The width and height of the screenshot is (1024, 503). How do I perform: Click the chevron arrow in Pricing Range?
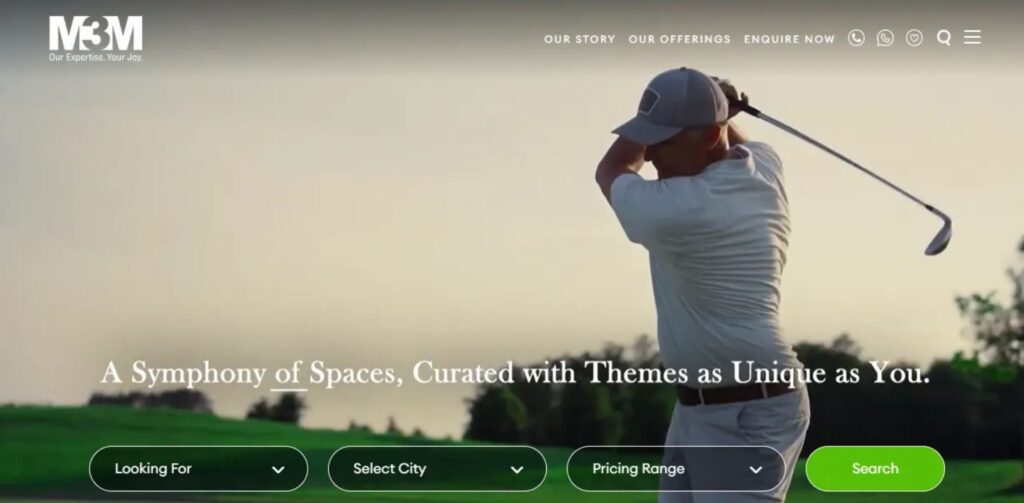tap(756, 470)
